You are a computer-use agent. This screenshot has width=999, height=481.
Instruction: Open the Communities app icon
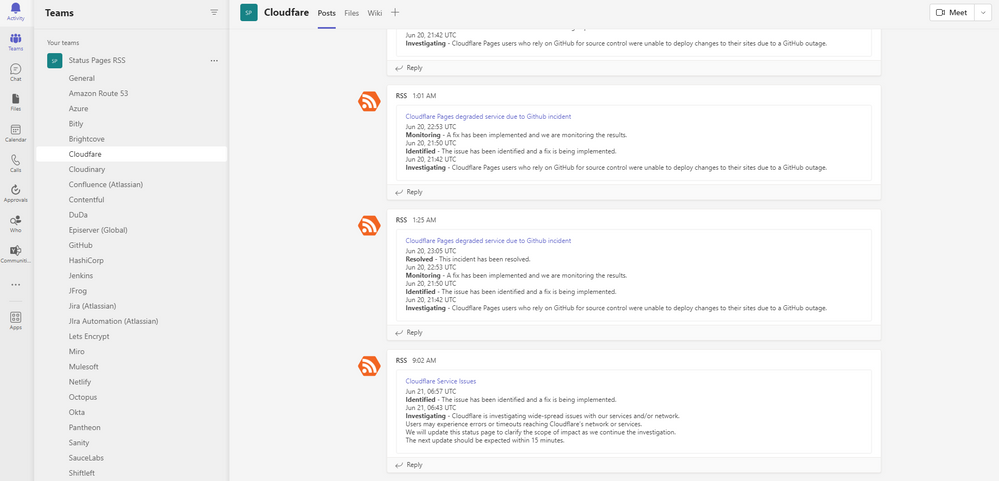(x=16, y=251)
